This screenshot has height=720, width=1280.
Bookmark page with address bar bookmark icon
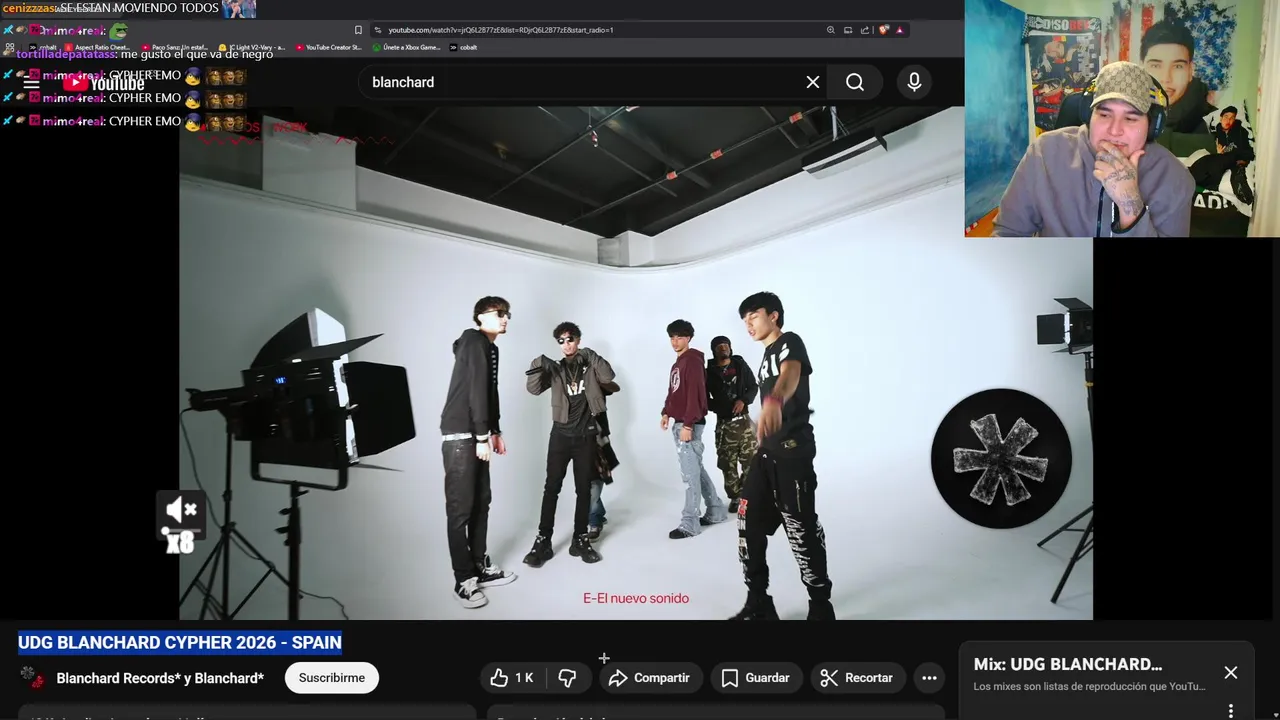click(359, 30)
